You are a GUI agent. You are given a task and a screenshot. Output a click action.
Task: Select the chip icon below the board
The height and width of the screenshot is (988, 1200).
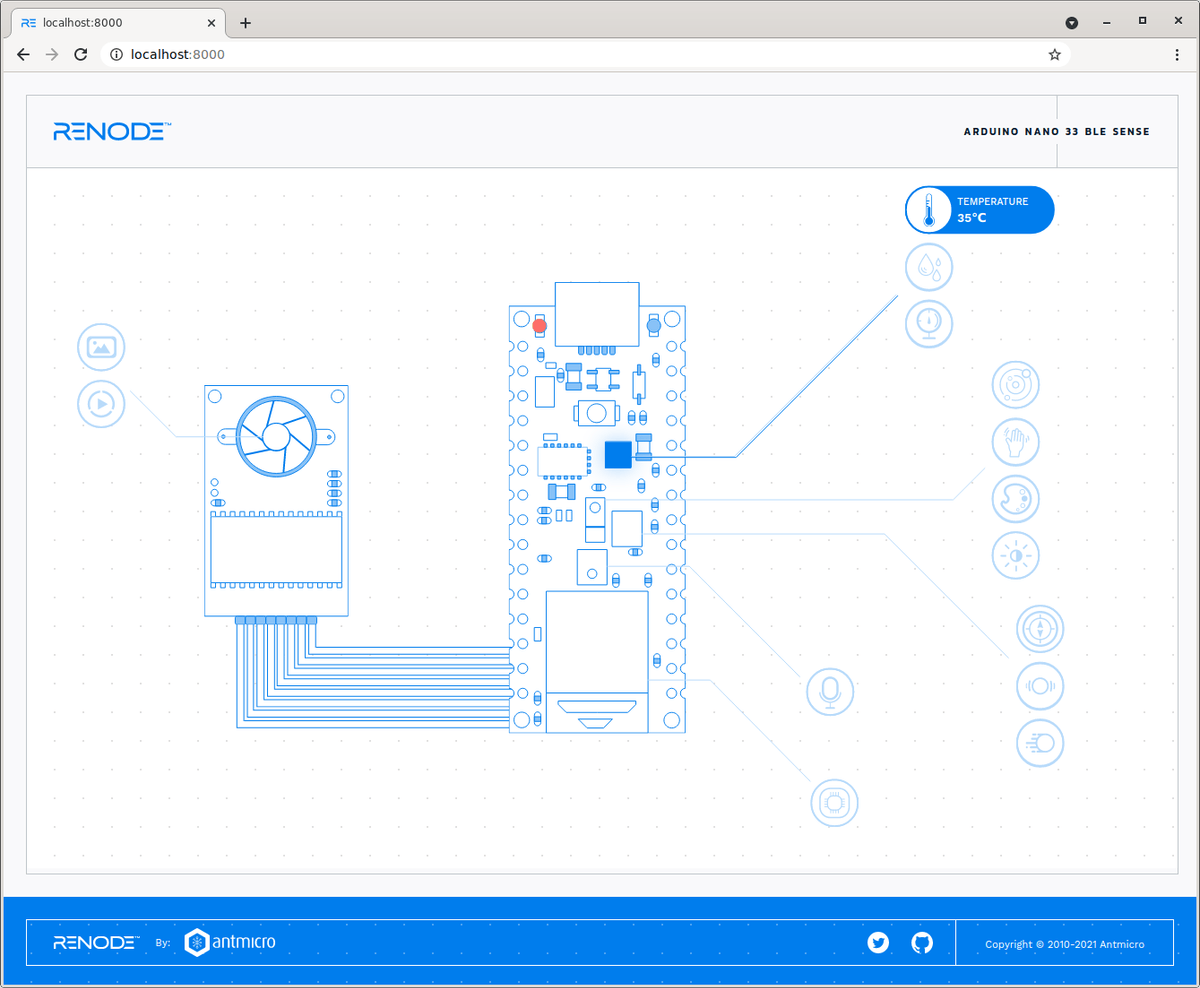(x=833, y=803)
